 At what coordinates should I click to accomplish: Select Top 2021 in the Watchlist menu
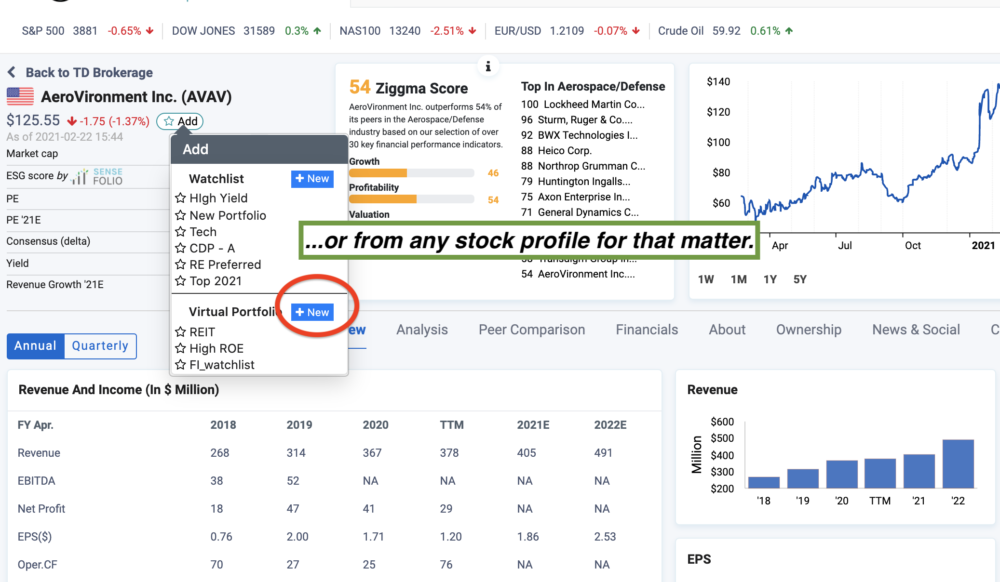click(216, 281)
